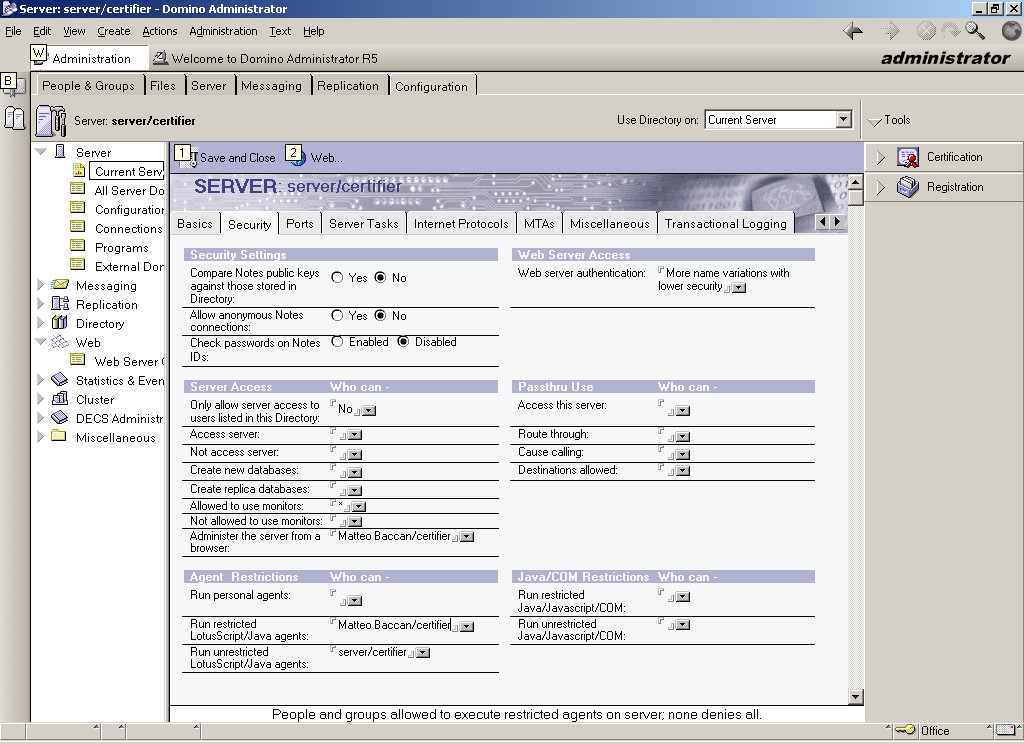Click the search magnifier icon
This screenshot has width=1024, height=744.
coord(974,31)
